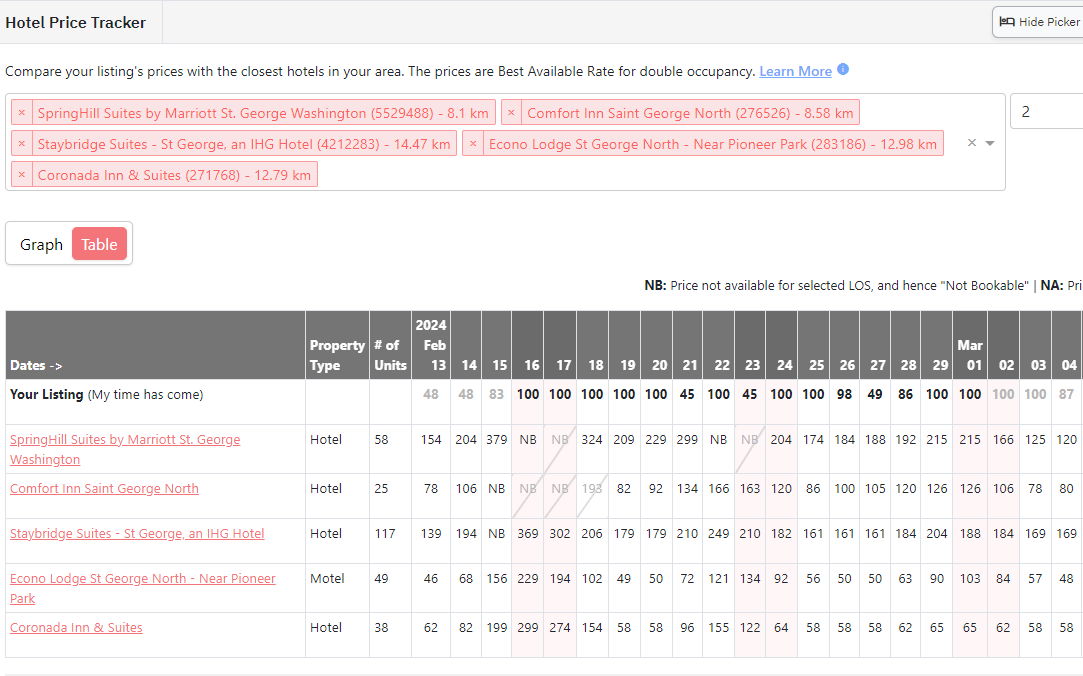
Task: Click the Hotel Price Tracker title tab
Action: tap(76, 23)
